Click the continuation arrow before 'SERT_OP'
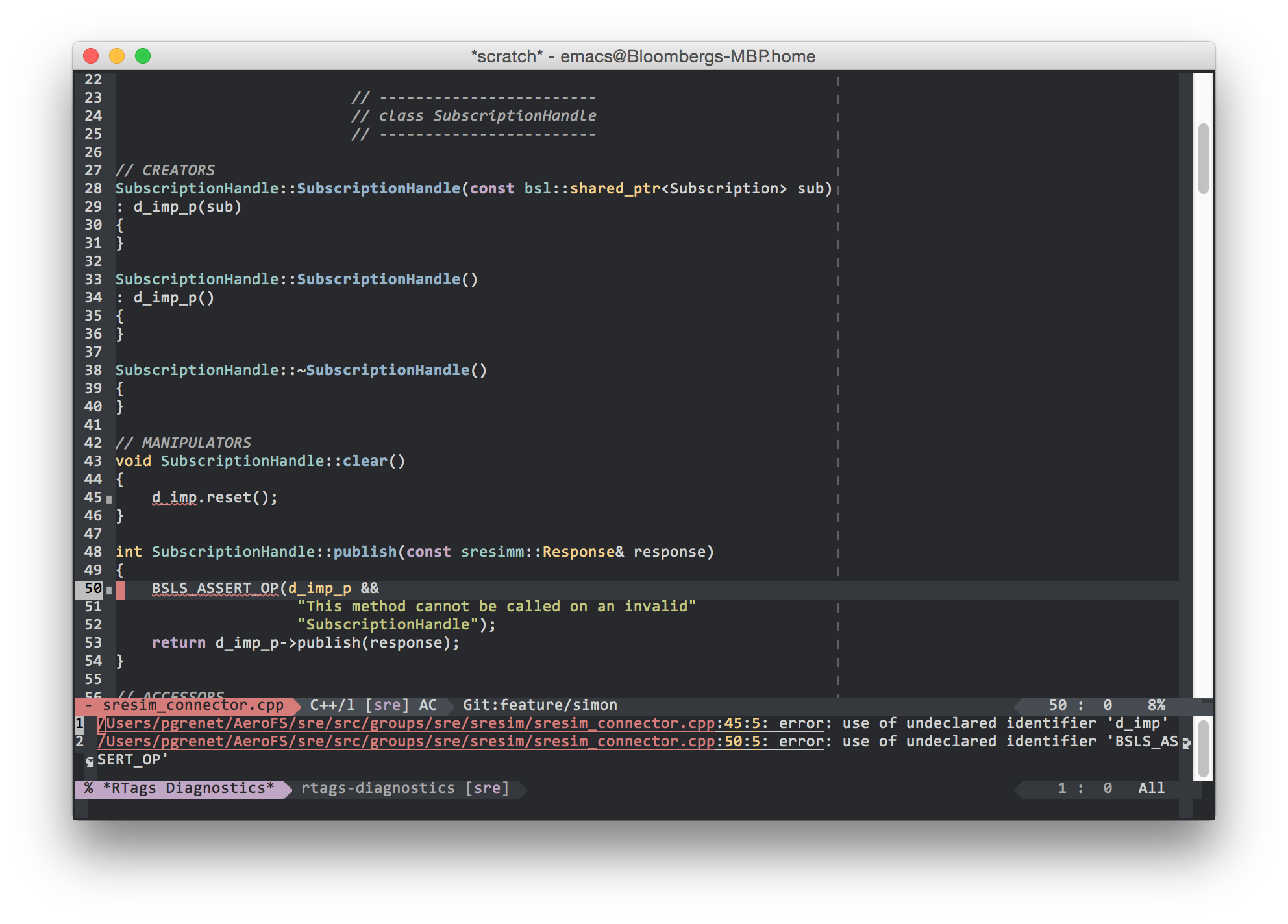The height and width of the screenshot is (924, 1288). click(90, 762)
